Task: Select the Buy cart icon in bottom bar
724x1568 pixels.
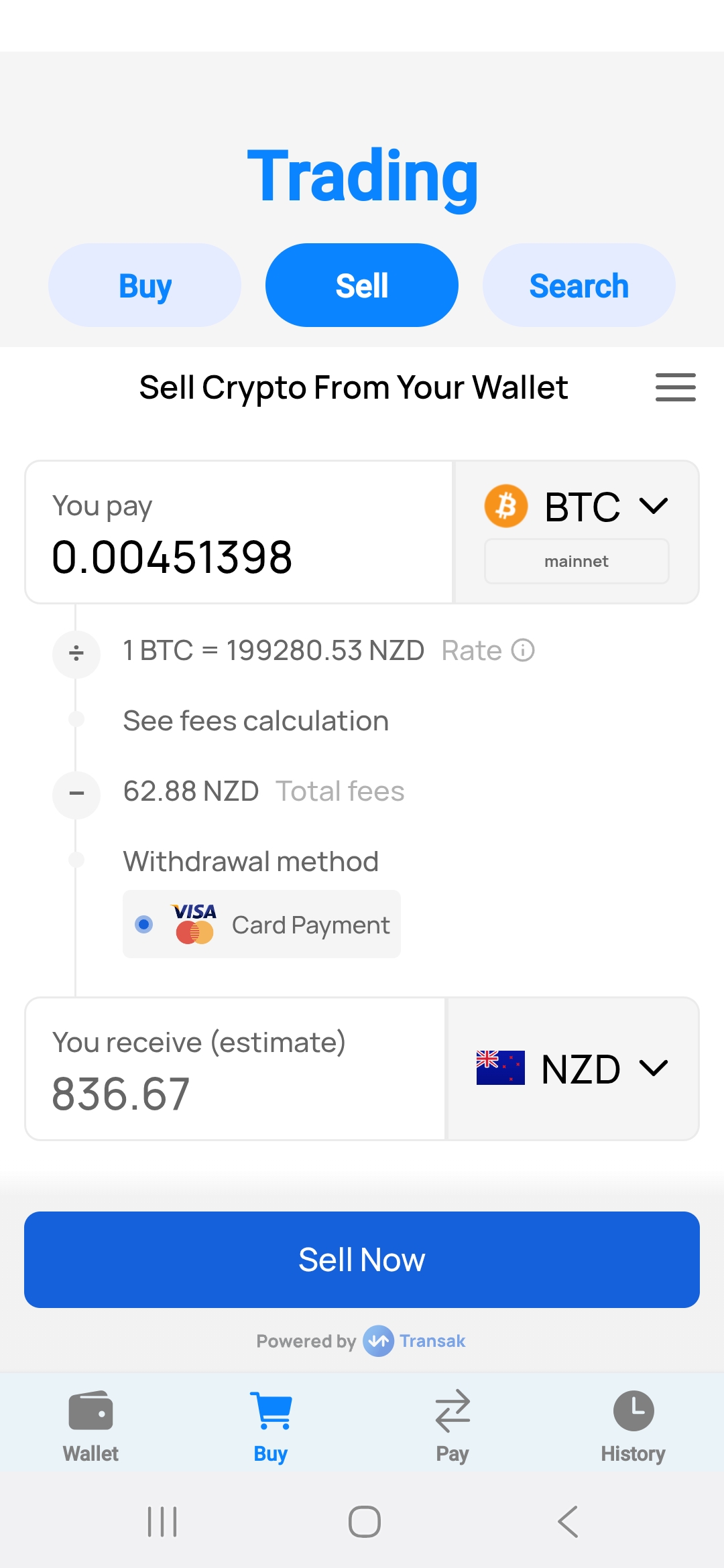Action: (271, 1411)
